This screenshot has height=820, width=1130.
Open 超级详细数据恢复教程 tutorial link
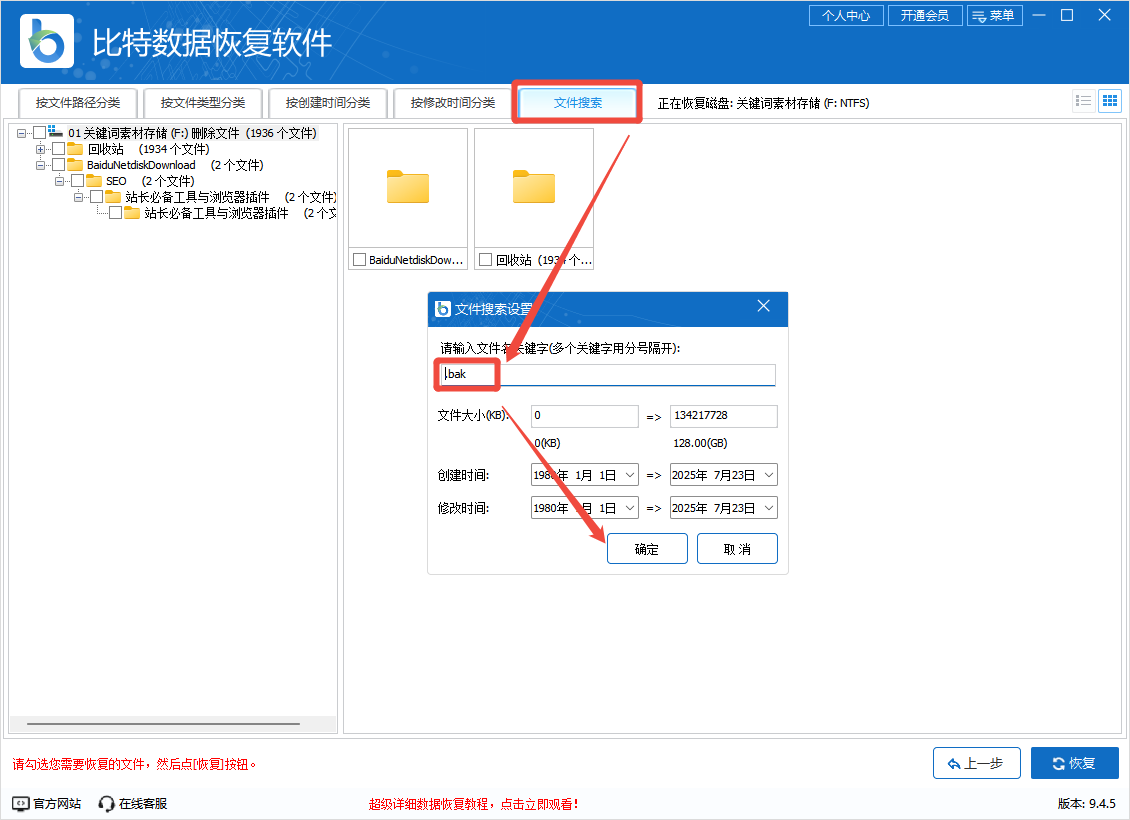pos(473,804)
